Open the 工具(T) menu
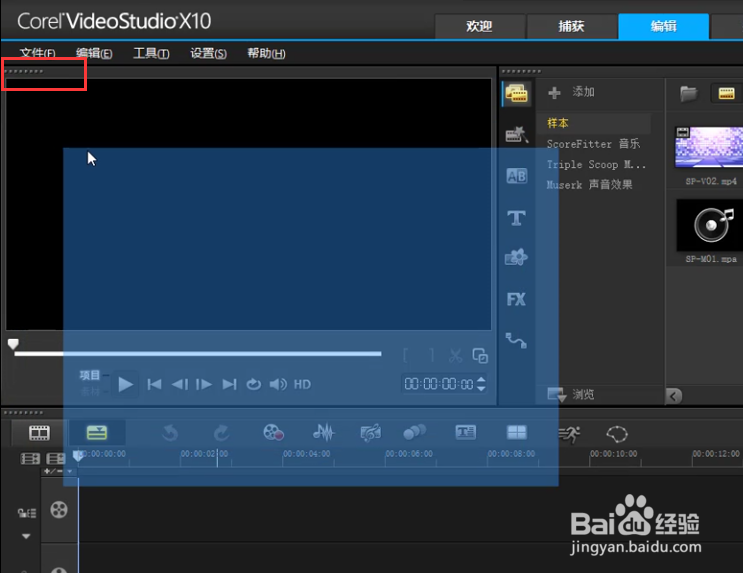 pyautogui.click(x=151, y=53)
